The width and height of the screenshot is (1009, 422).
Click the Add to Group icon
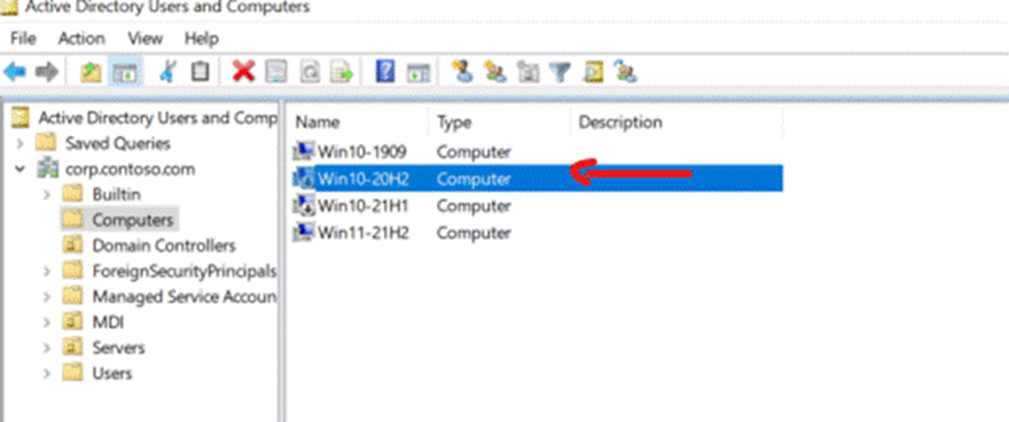tap(625, 71)
